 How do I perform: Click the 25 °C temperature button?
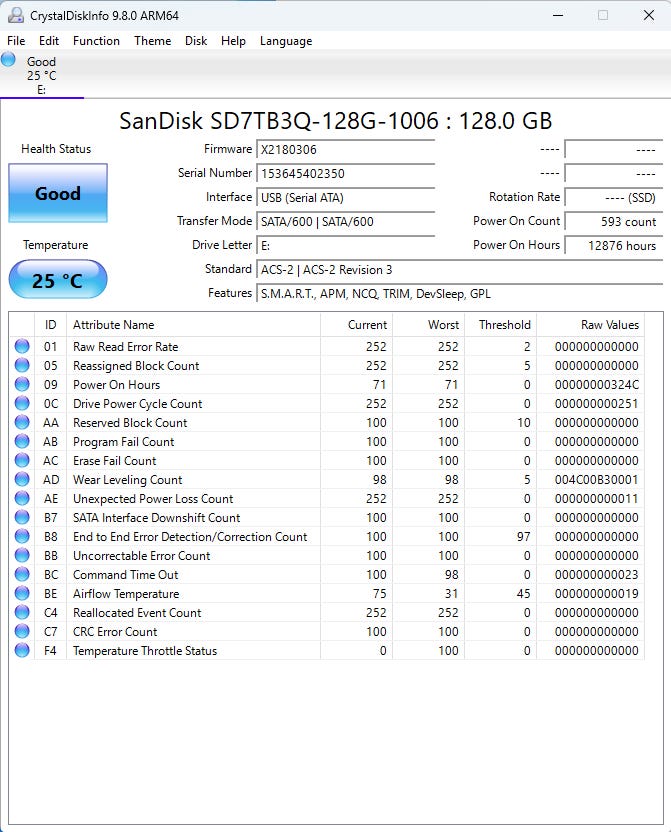point(58,280)
